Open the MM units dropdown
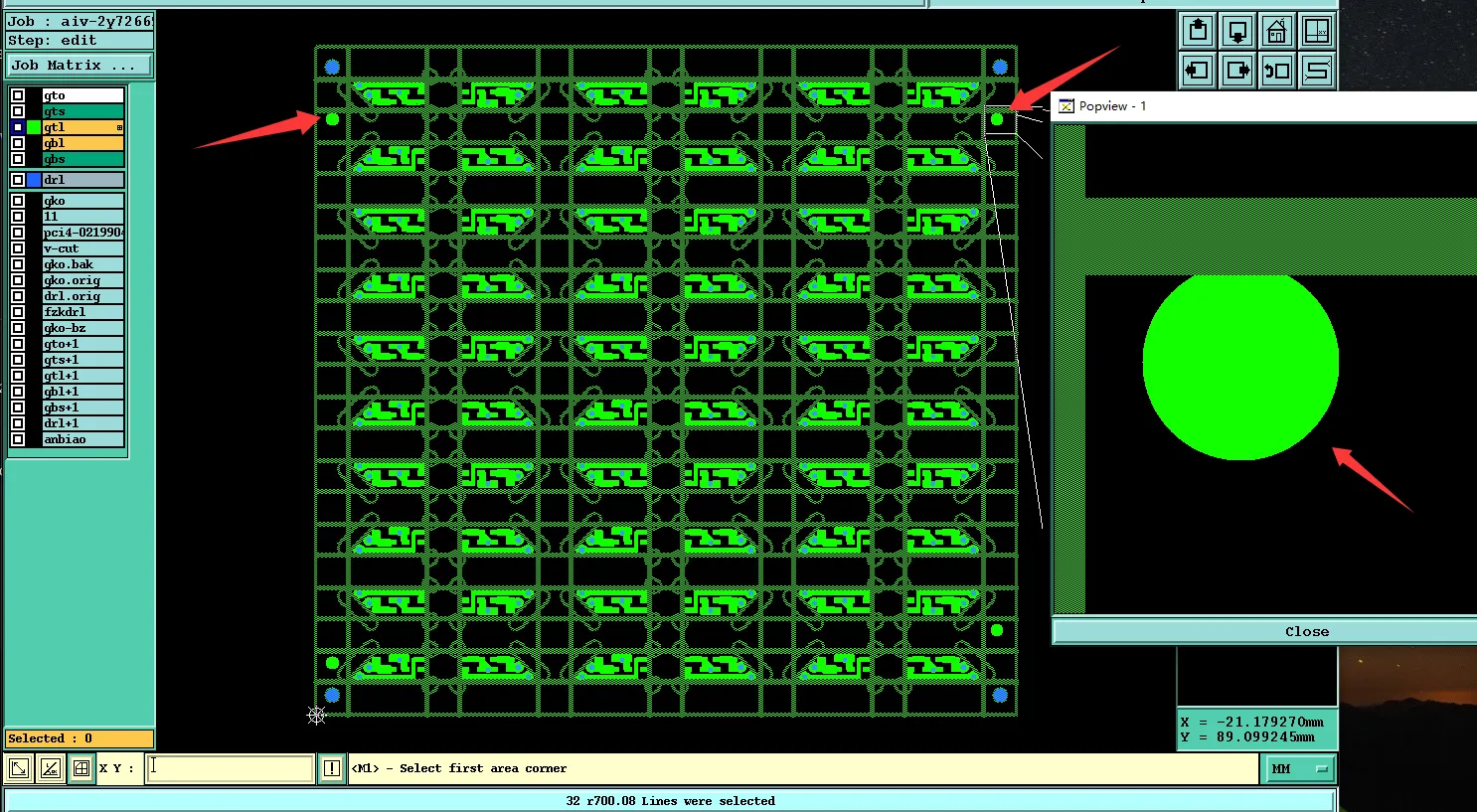Image resolution: width=1477 pixels, height=812 pixels. 1299,768
